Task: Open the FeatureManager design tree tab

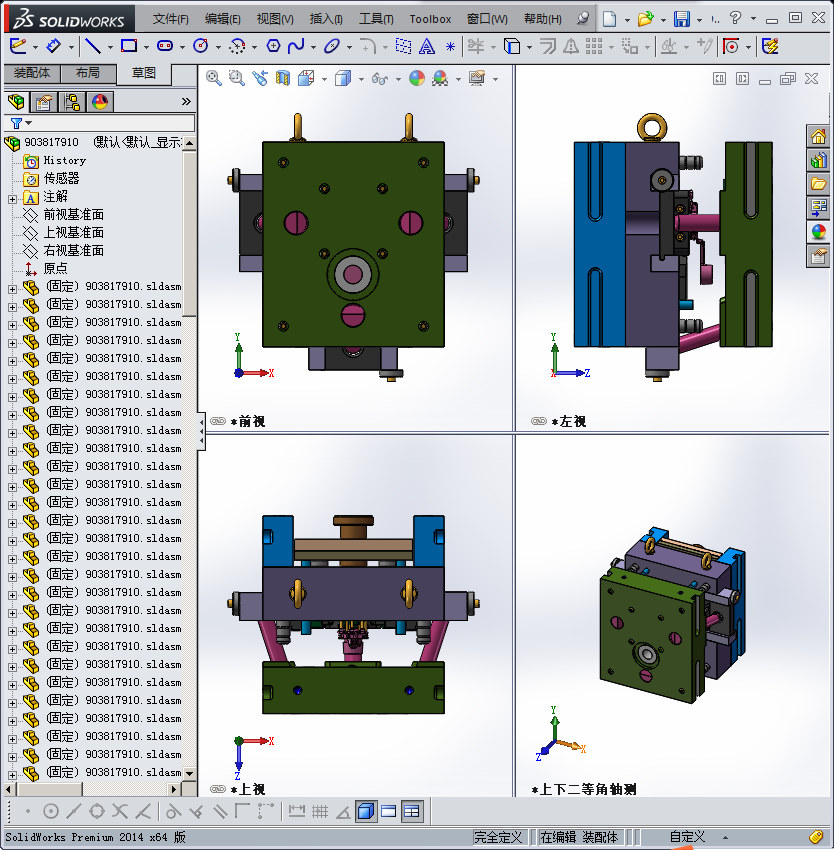Action: [16, 101]
